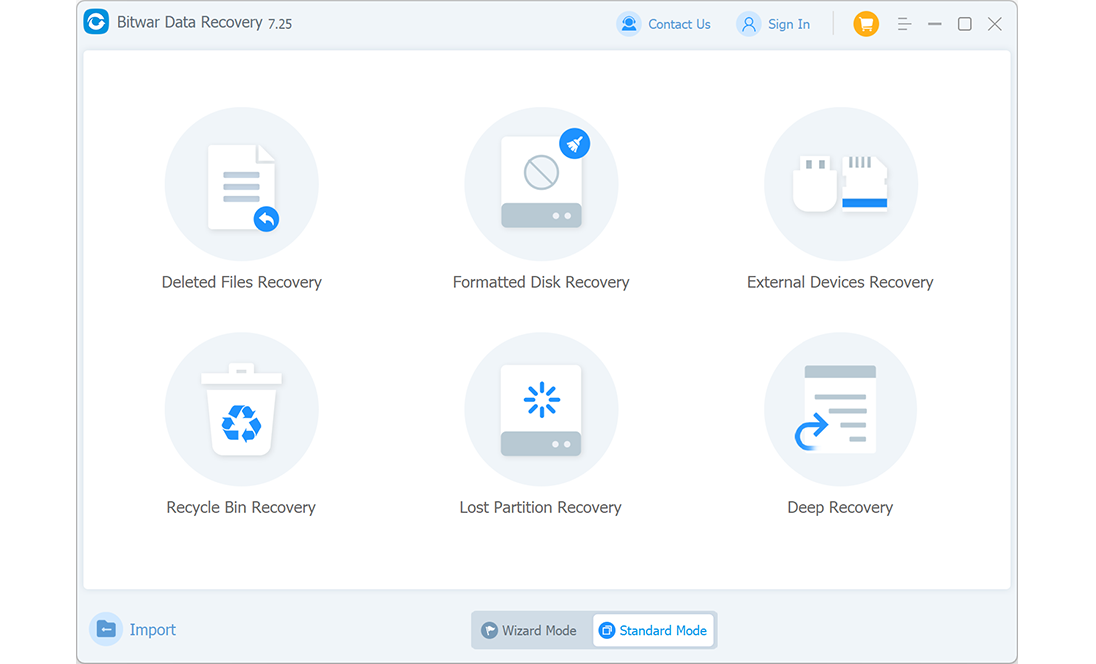Click the Recycle Bin Recovery label
The image size is (1096, 664).
241,507
